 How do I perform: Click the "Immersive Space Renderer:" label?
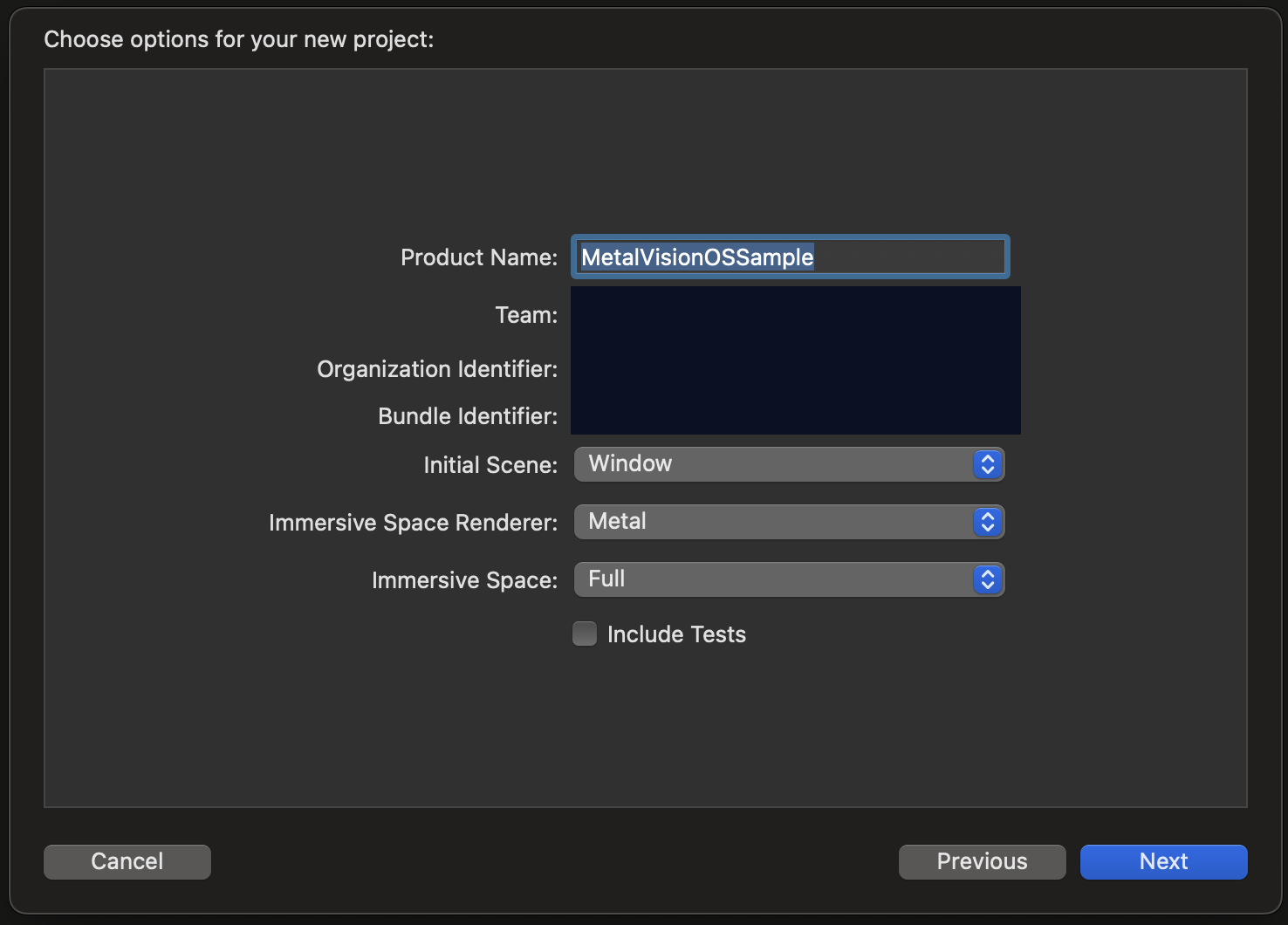[413, 523]
